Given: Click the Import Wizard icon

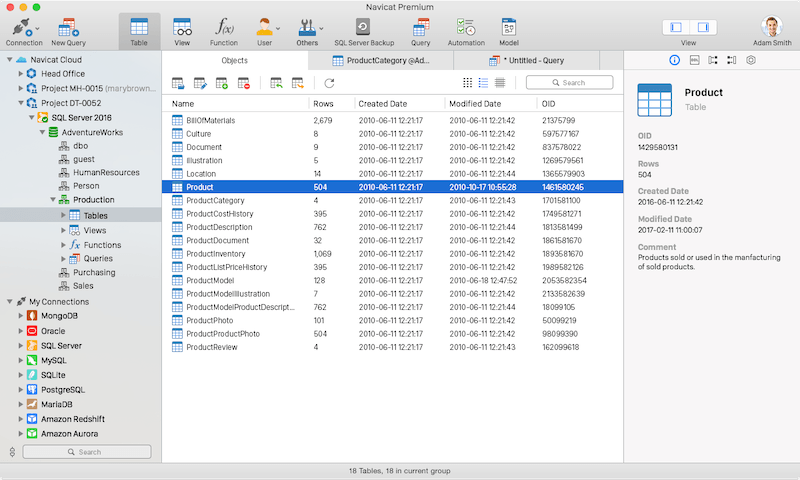Looking at the screenshot, I should pos(276,83).
